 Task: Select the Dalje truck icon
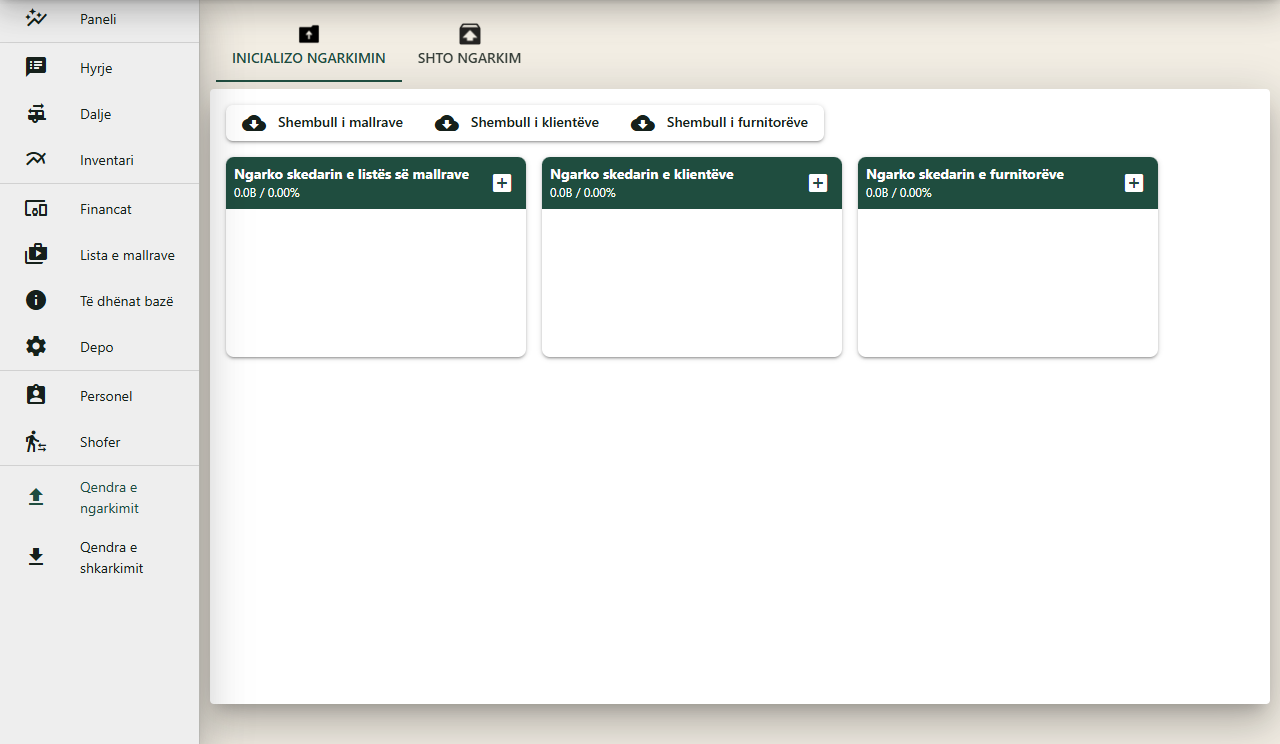click(36, 113)
